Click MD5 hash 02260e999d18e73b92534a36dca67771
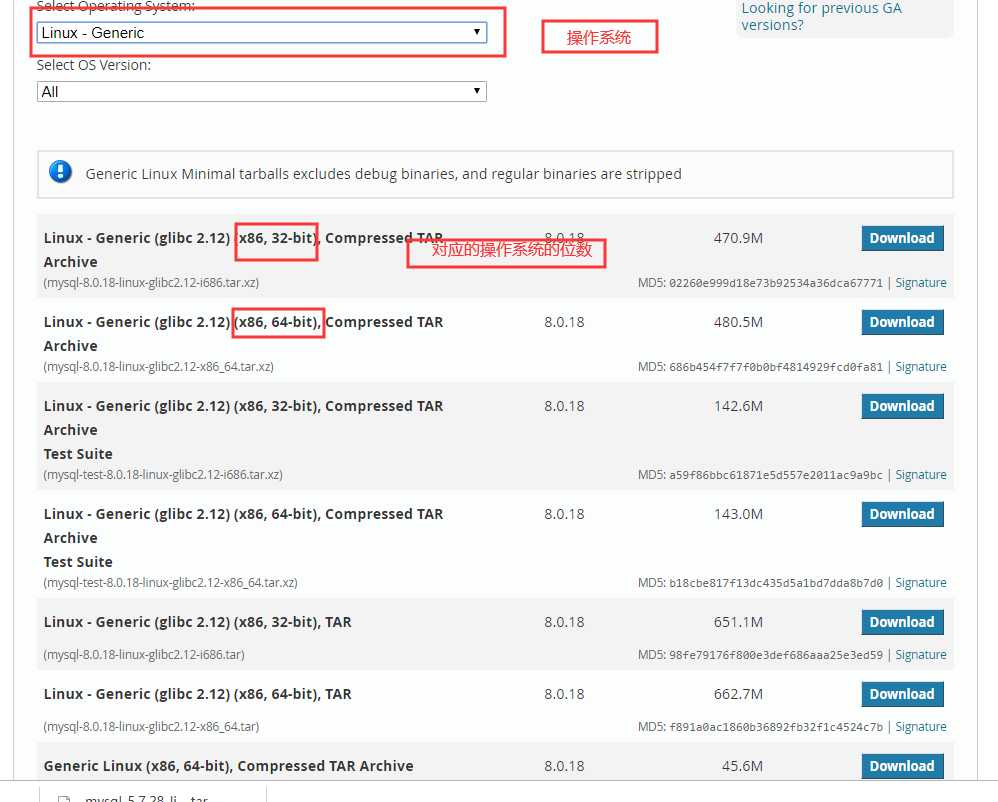 (776, 283)
